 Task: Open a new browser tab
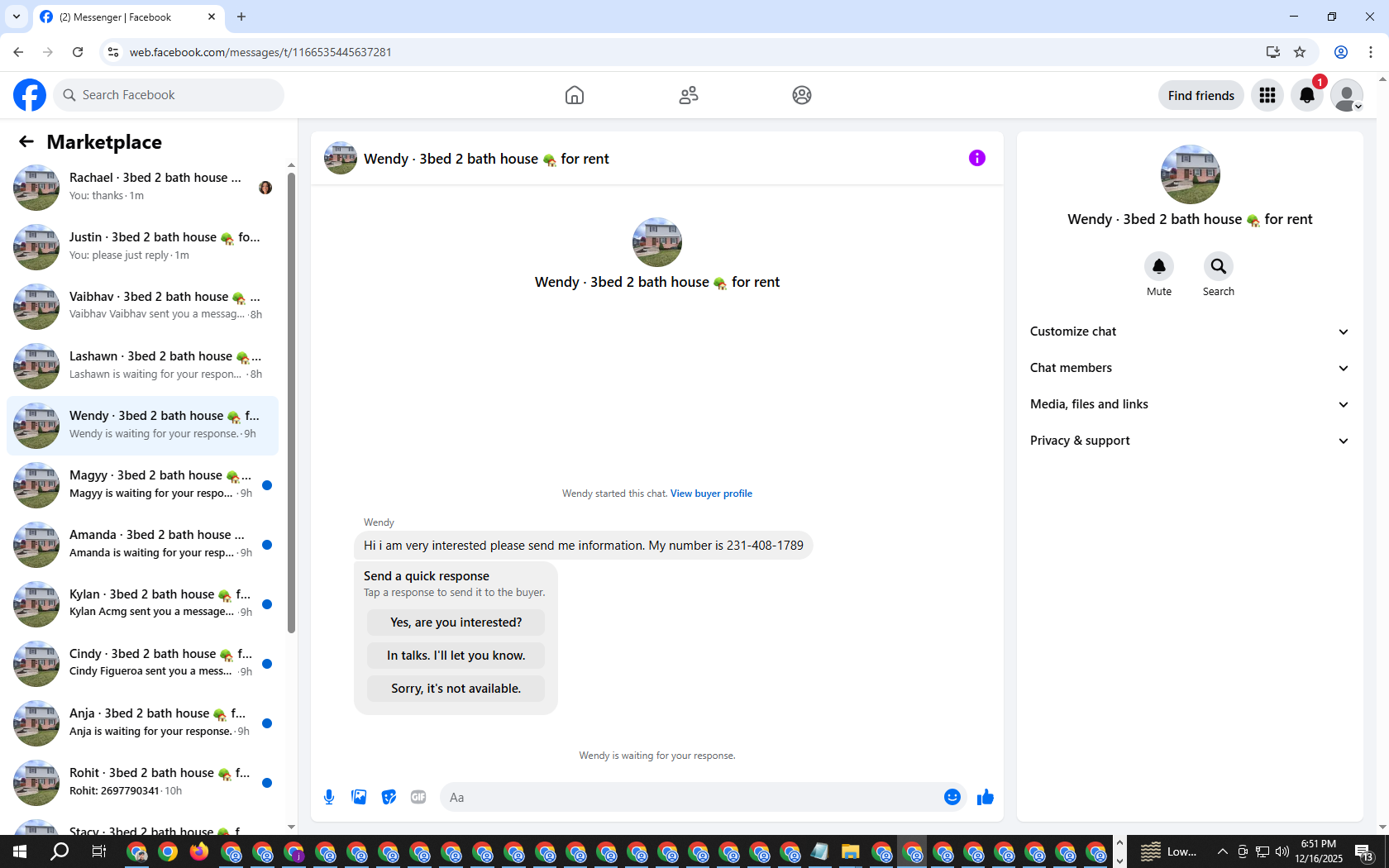tap(241, 17)
